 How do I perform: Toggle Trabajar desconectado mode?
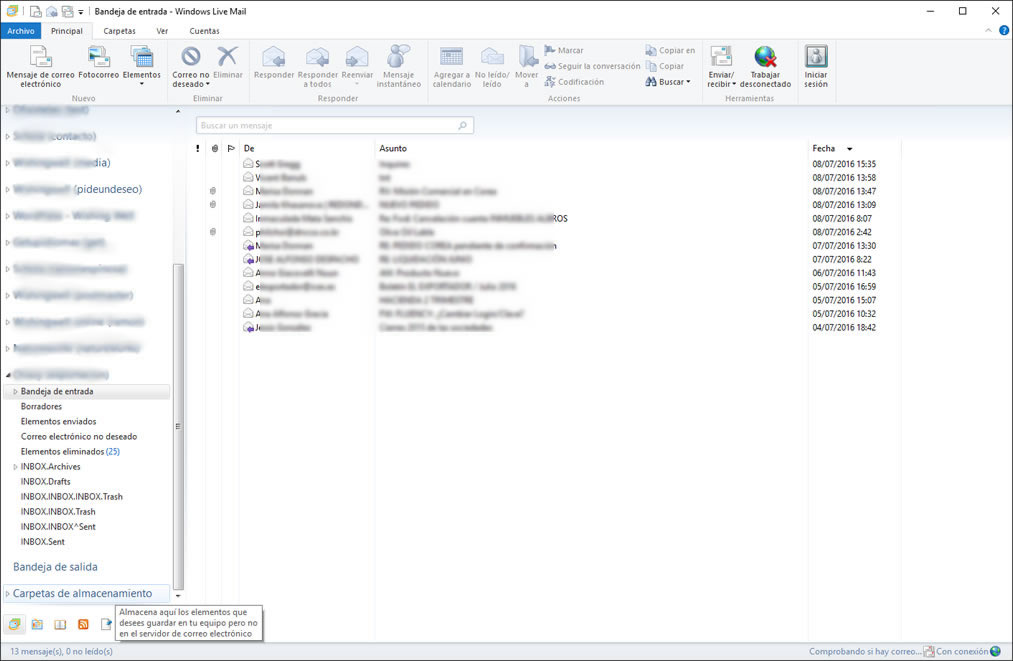tap(765, 67)
